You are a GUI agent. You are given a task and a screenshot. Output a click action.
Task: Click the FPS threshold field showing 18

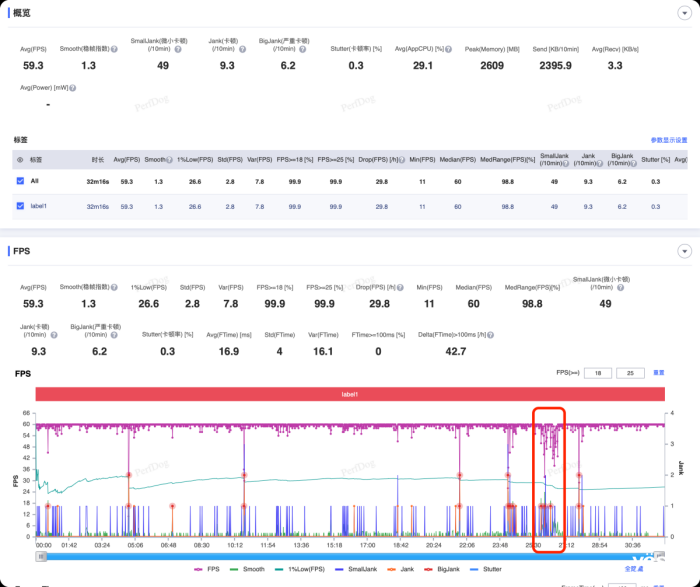[x=599, y=372]
